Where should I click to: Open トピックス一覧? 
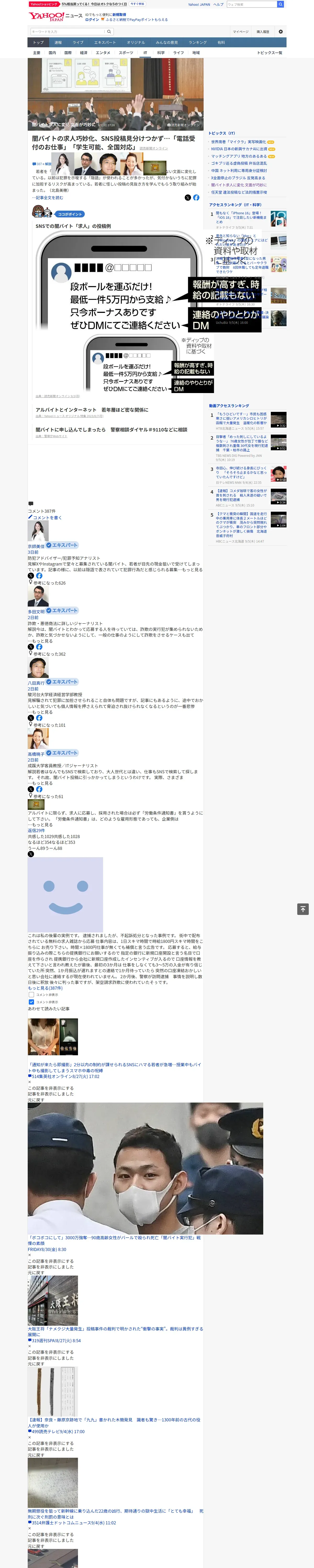270,53
